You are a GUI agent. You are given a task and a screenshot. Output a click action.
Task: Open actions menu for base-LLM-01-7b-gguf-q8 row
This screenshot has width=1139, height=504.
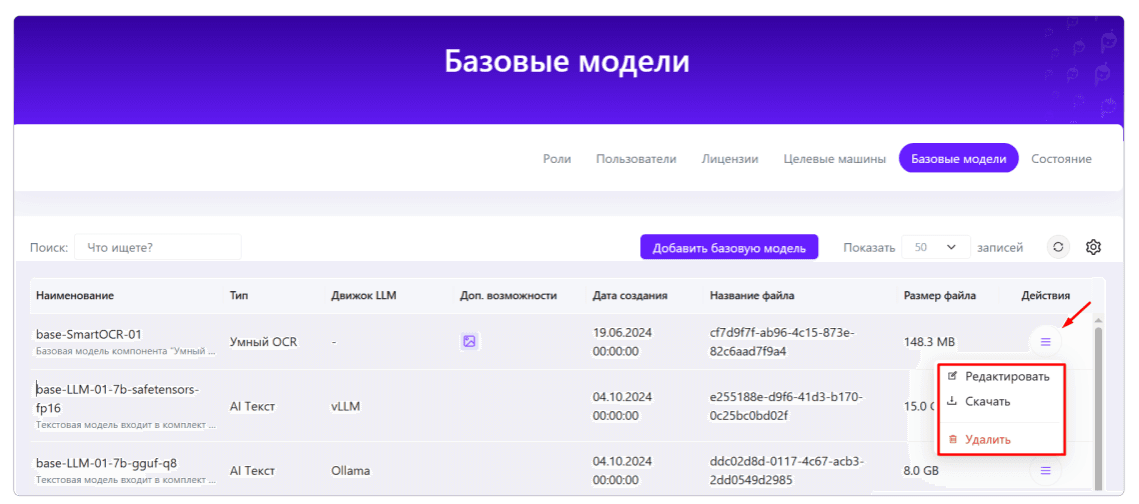1045,471
